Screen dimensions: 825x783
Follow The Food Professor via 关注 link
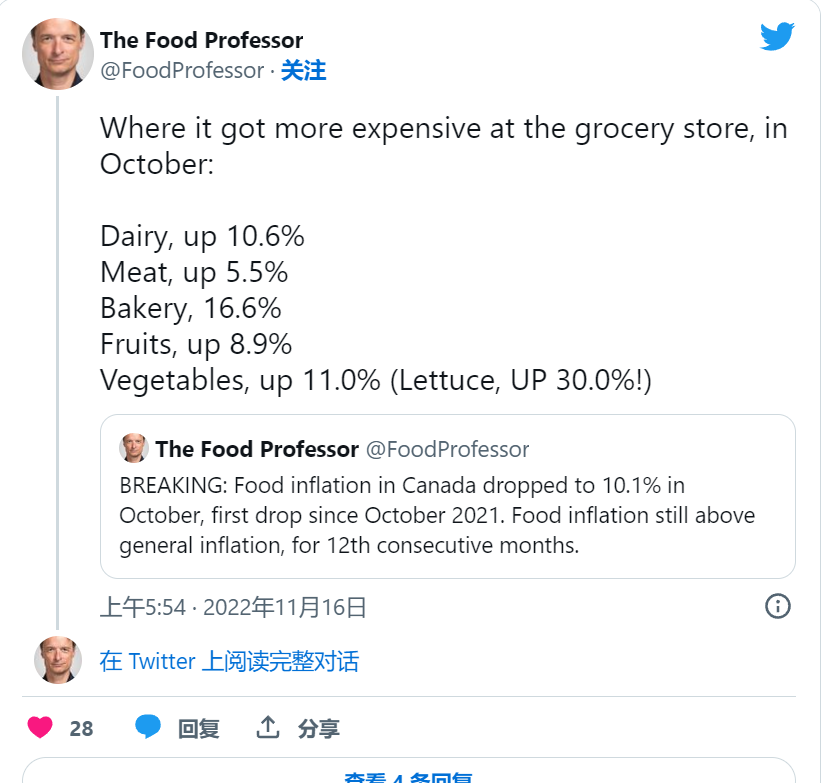304,71
